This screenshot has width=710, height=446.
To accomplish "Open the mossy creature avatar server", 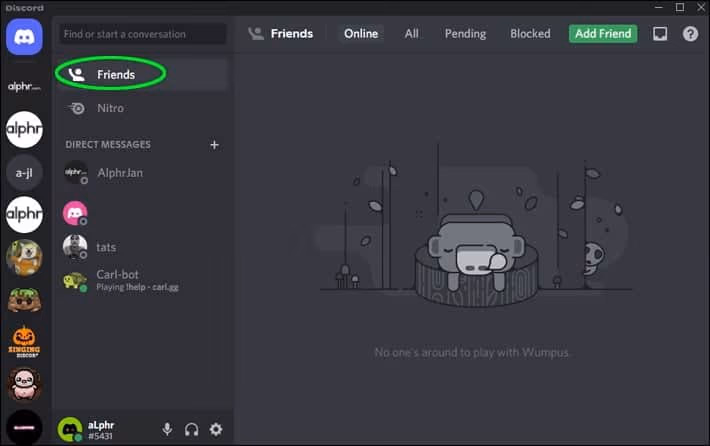I will coord(24,300).
